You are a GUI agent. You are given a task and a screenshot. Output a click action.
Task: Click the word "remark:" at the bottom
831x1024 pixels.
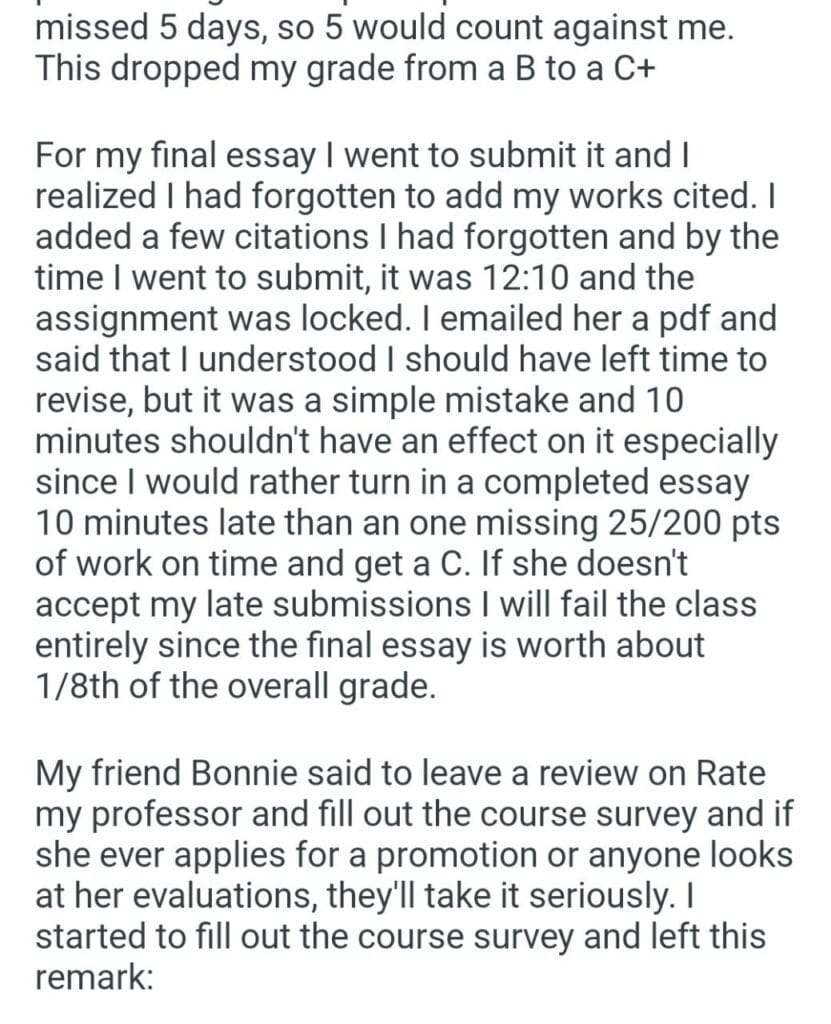click(x=94, y=977)
